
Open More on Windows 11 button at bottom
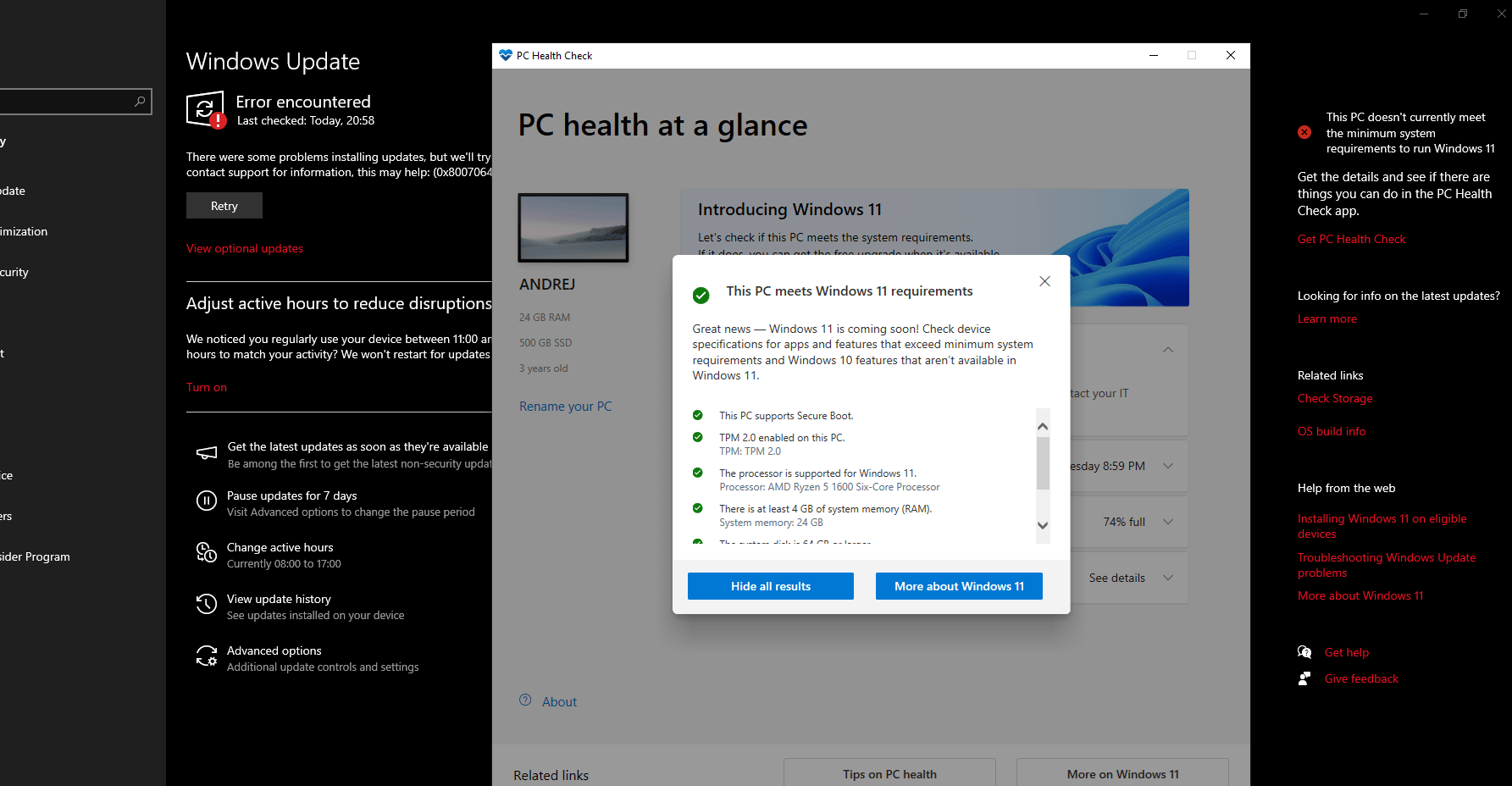tap(1122, 773)
